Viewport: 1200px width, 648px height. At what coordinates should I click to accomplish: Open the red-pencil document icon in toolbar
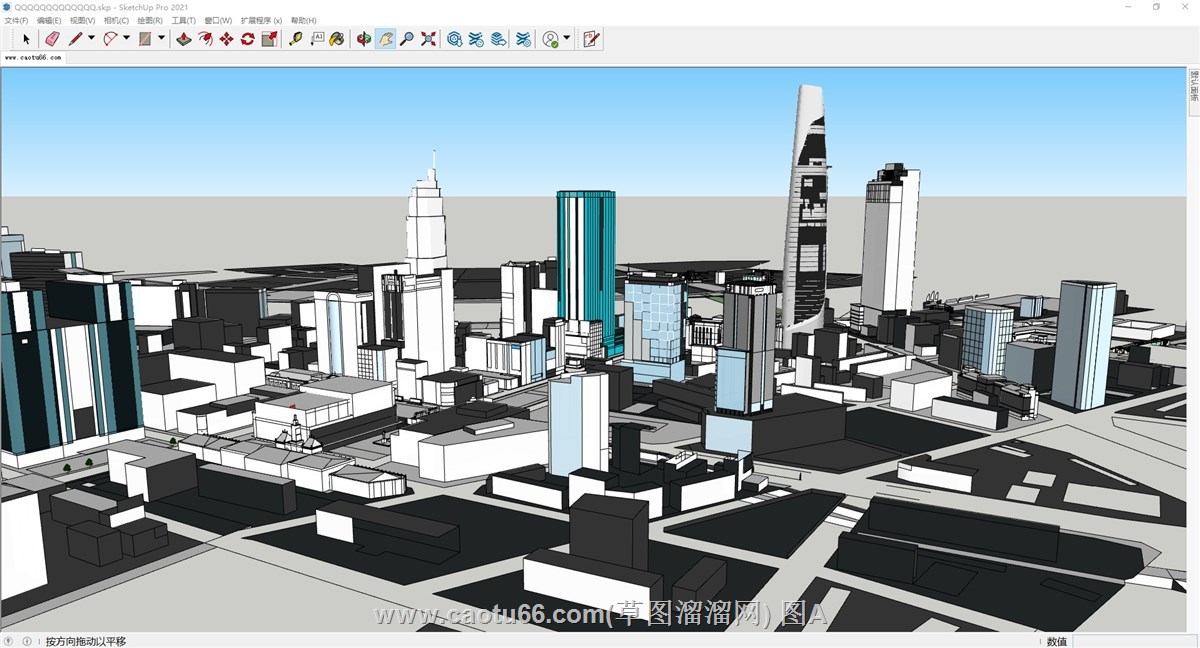click(x=591, y=39)
